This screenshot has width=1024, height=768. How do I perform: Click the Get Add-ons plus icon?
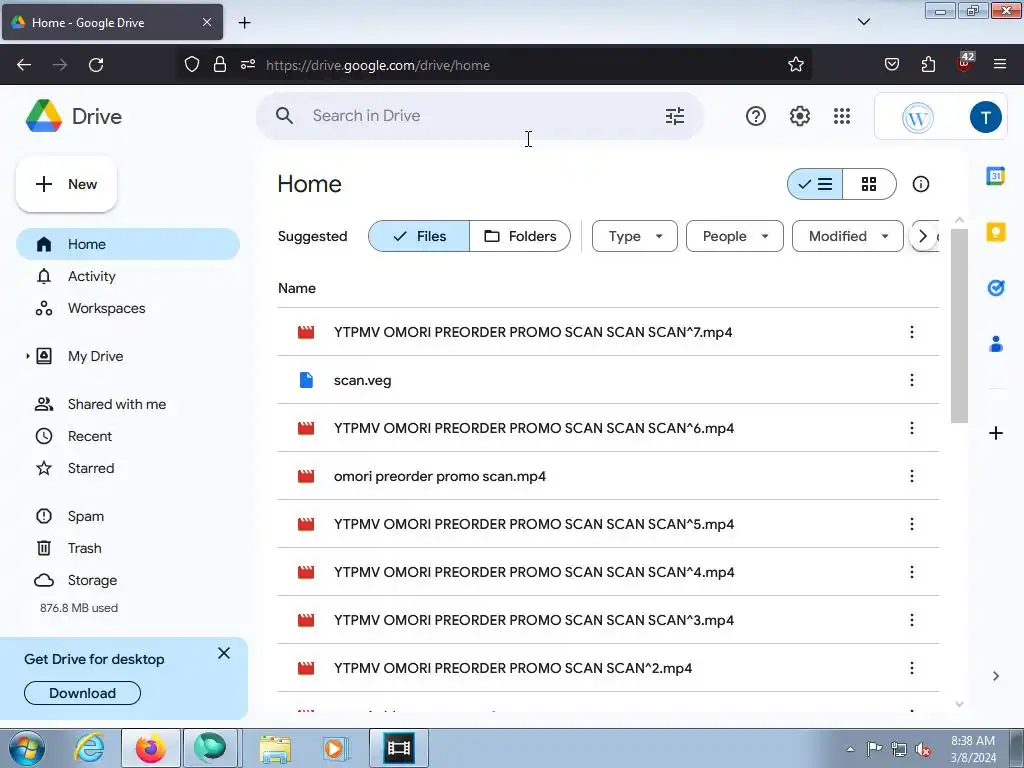(x=995, y=433)
